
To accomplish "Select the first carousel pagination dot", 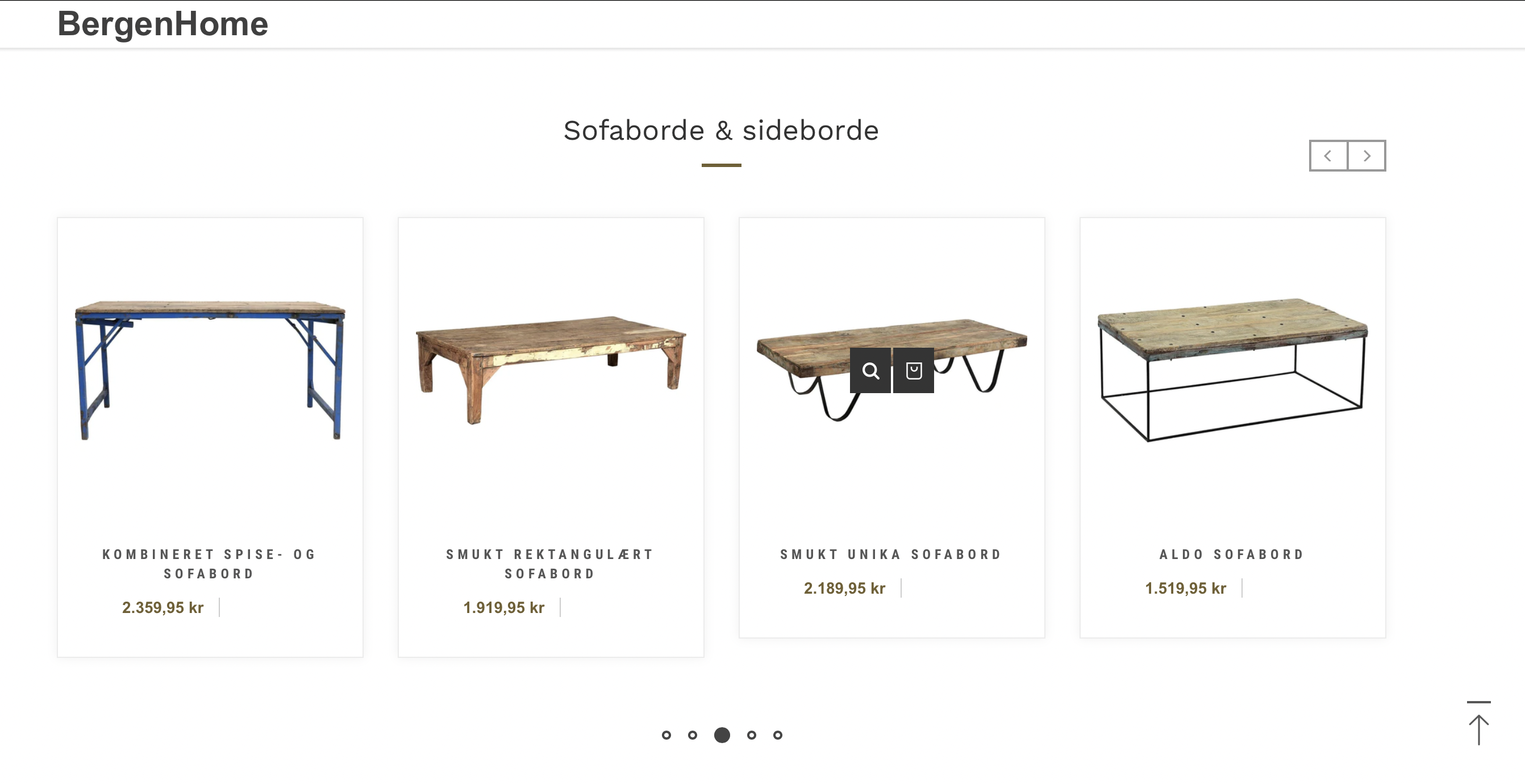I will click(x=666, y=735).
